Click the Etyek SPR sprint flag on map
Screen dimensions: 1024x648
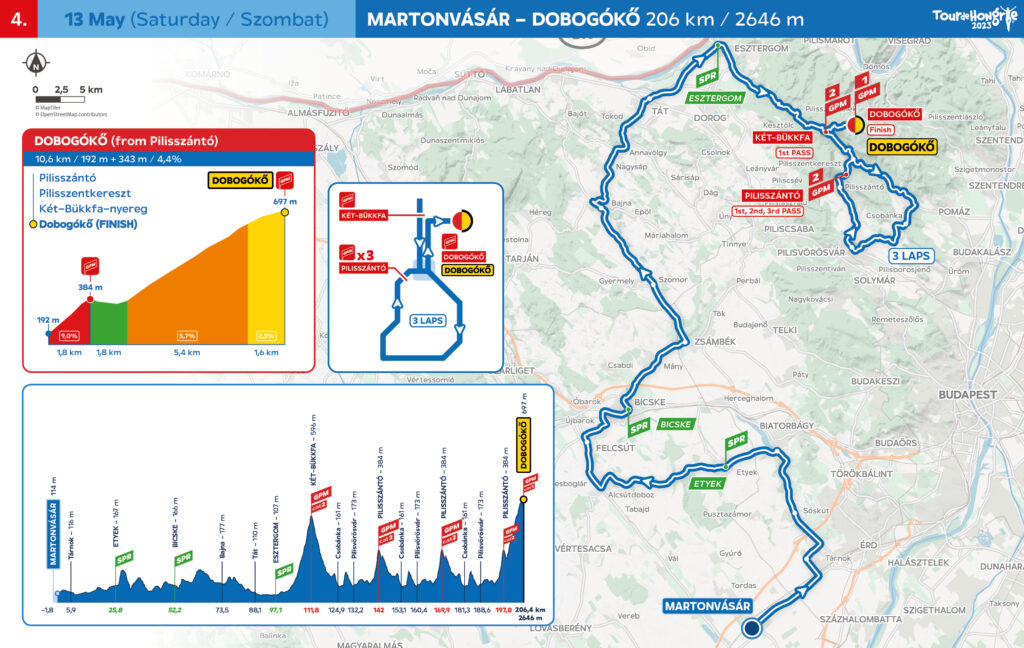(736, 441)
